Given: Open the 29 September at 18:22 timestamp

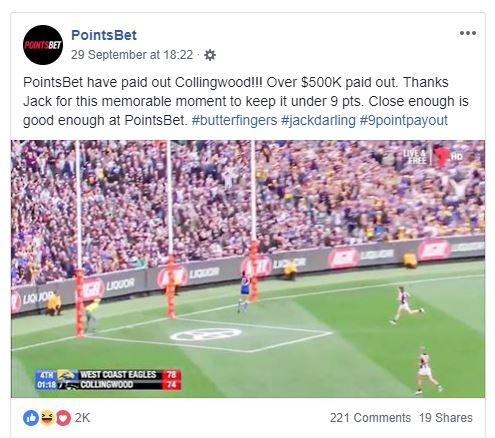Looking at the screenshot, I should point(132,55).
